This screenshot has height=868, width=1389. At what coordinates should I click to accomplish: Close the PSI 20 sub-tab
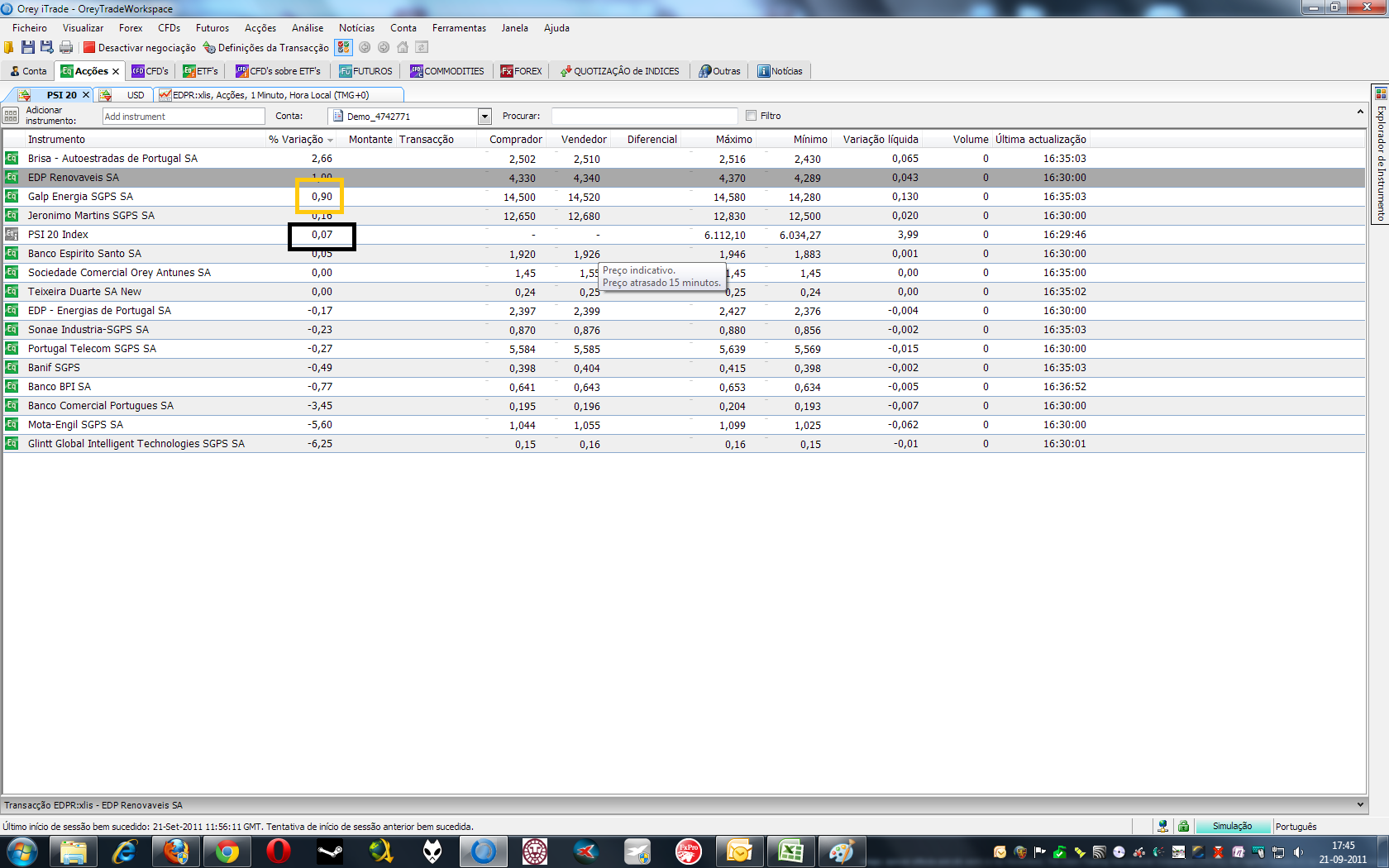pyautogui.click(x=86, y=95)
